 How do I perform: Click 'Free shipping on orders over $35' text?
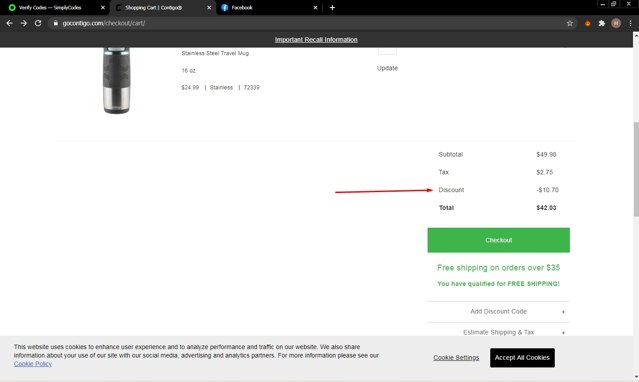pos(498,267)
